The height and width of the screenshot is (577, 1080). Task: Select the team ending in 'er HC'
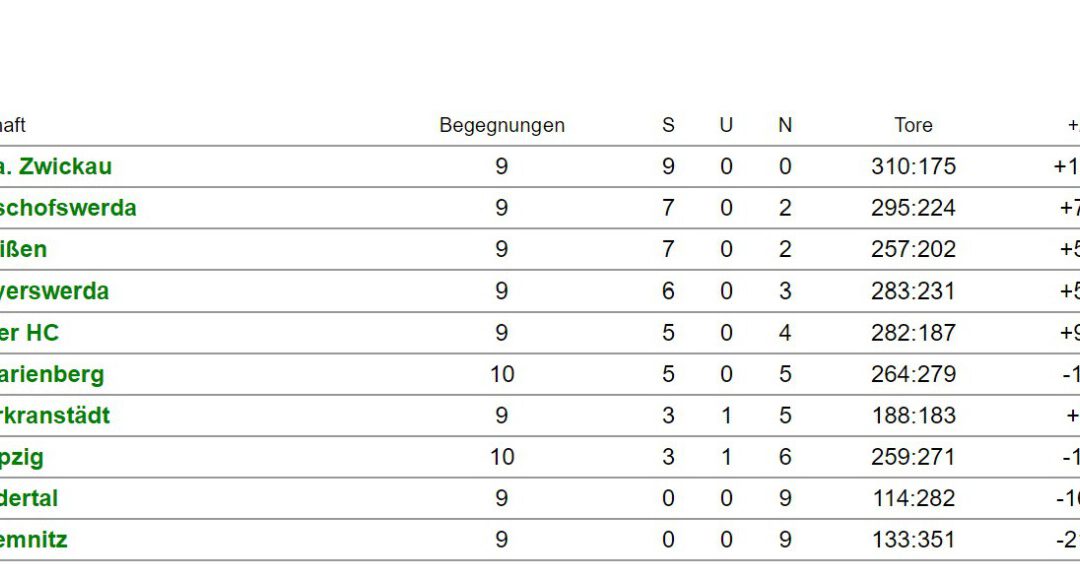tap(30, 333)
